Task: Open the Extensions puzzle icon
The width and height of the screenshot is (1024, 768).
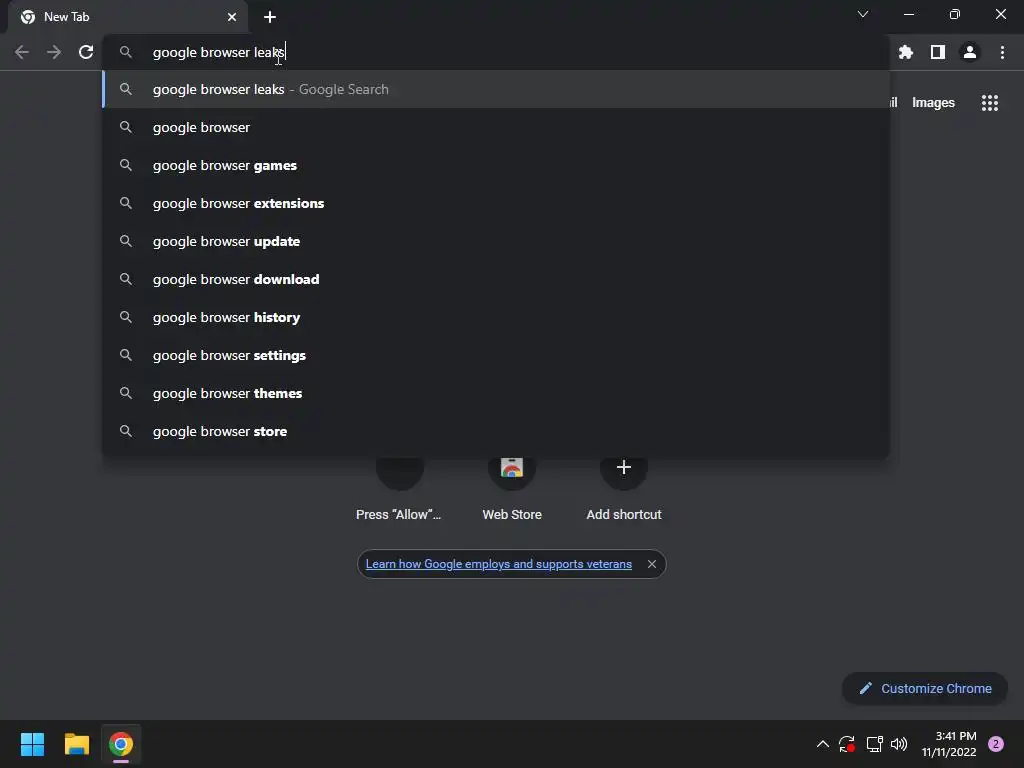Action: [x=905, y=52]
